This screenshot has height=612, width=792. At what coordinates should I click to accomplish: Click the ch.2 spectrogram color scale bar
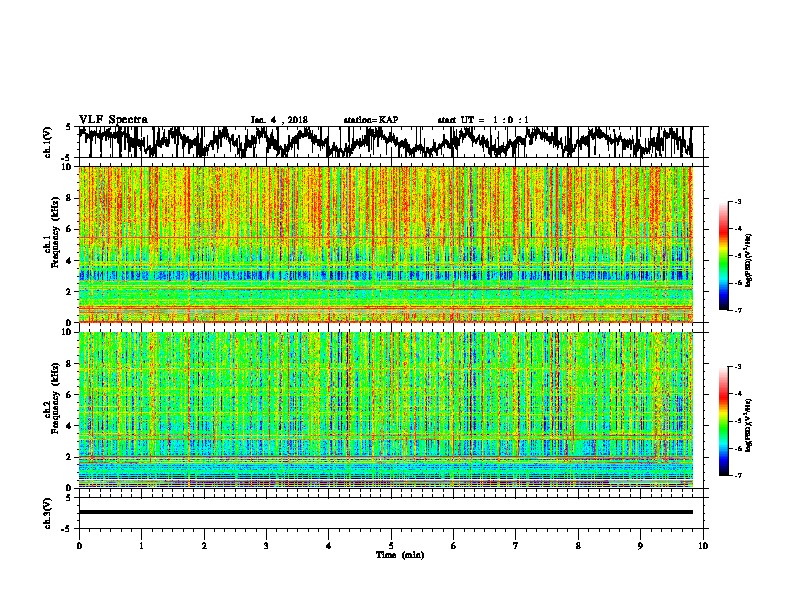(723, 421)
